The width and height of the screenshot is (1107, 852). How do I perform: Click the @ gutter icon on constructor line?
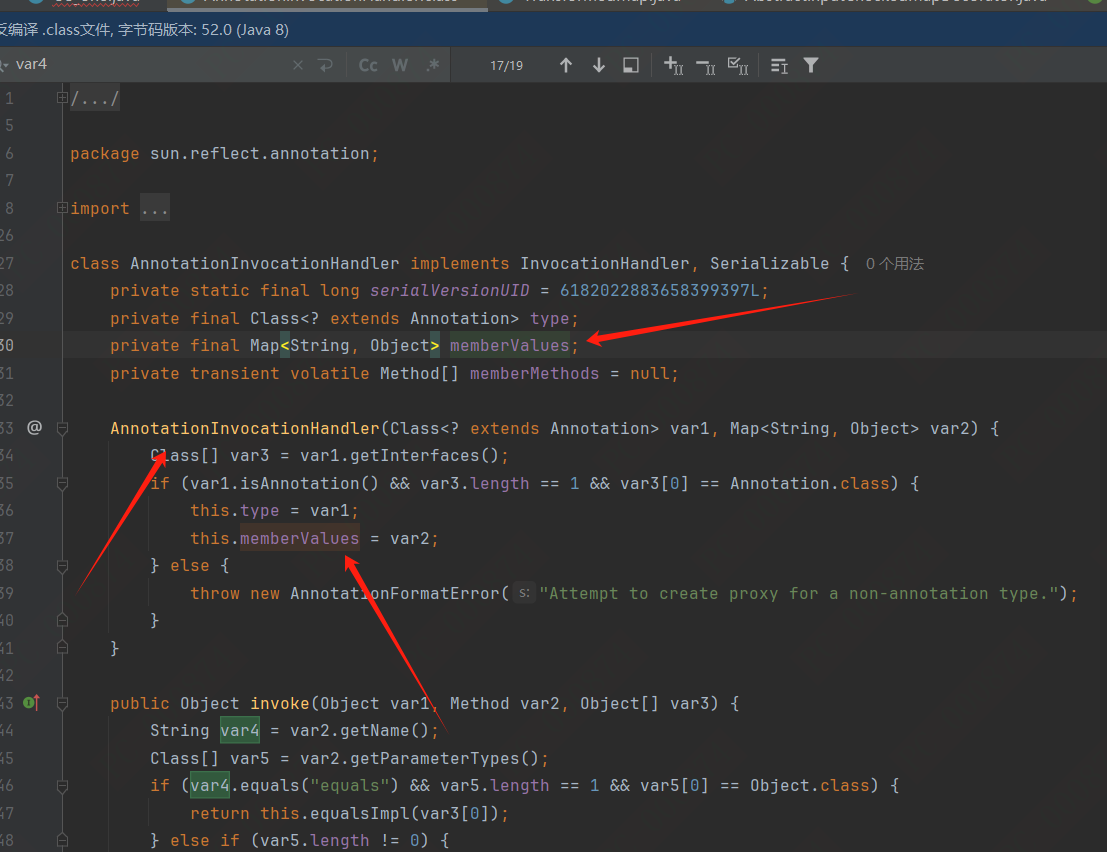34,427
